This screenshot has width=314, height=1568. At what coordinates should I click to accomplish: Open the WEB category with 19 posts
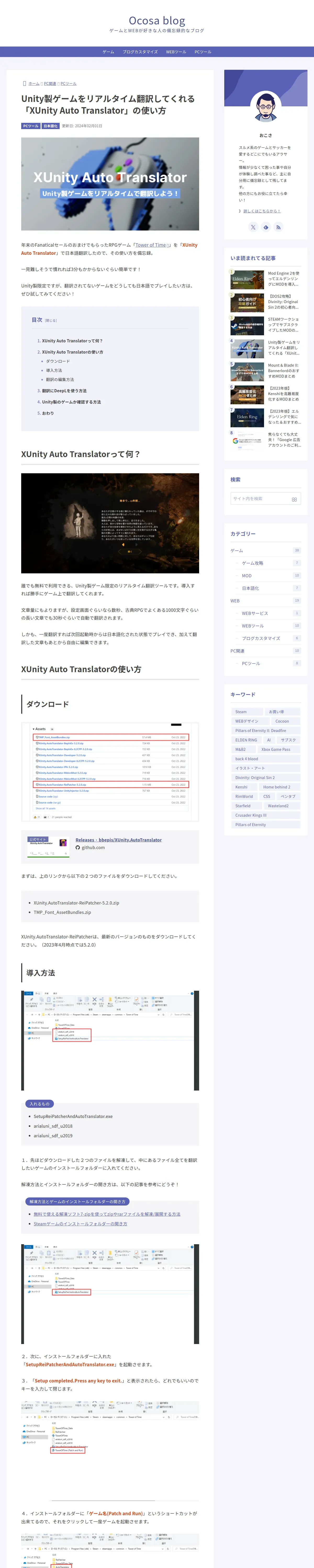(265, 601)
